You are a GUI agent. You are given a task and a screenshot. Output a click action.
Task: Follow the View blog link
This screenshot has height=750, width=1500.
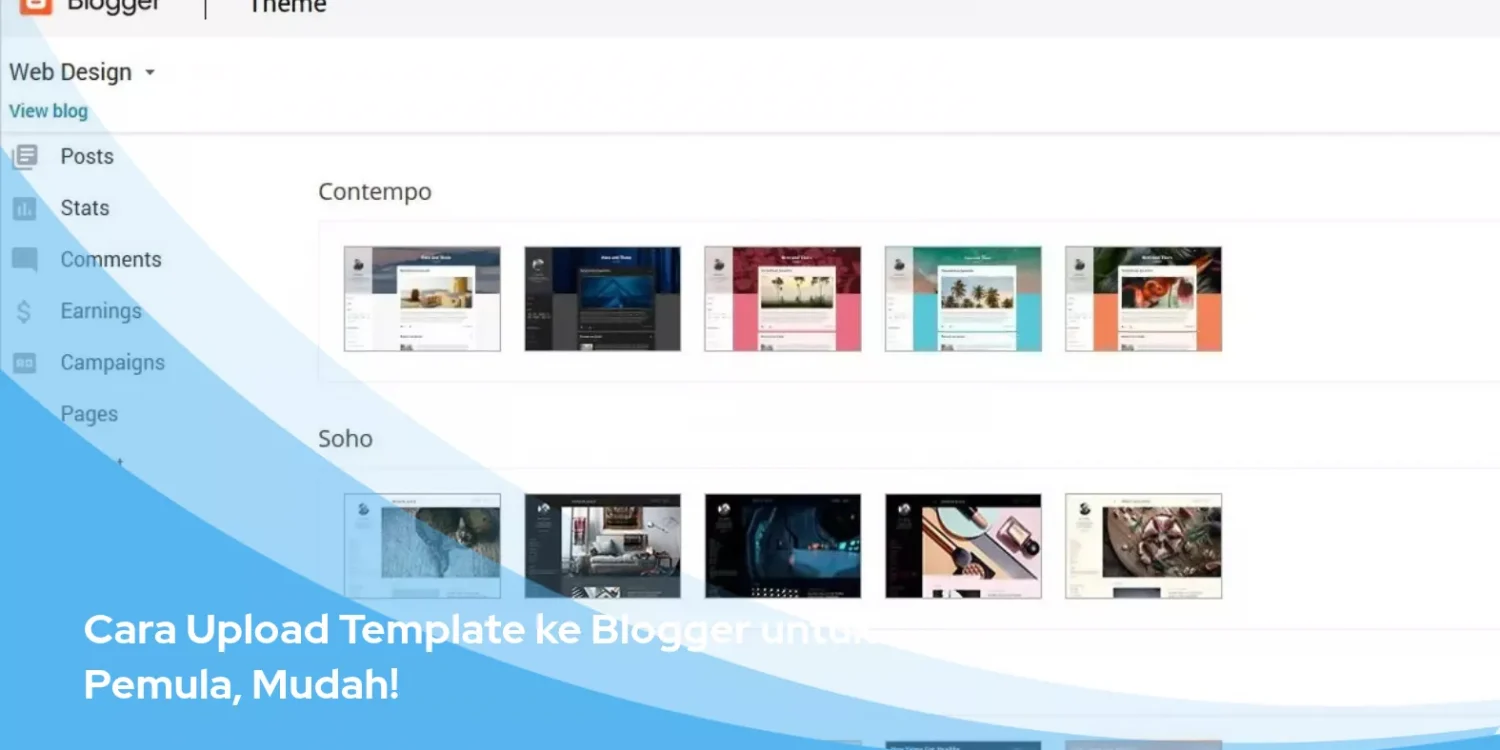pyautogui.click(x=48, y=111)
